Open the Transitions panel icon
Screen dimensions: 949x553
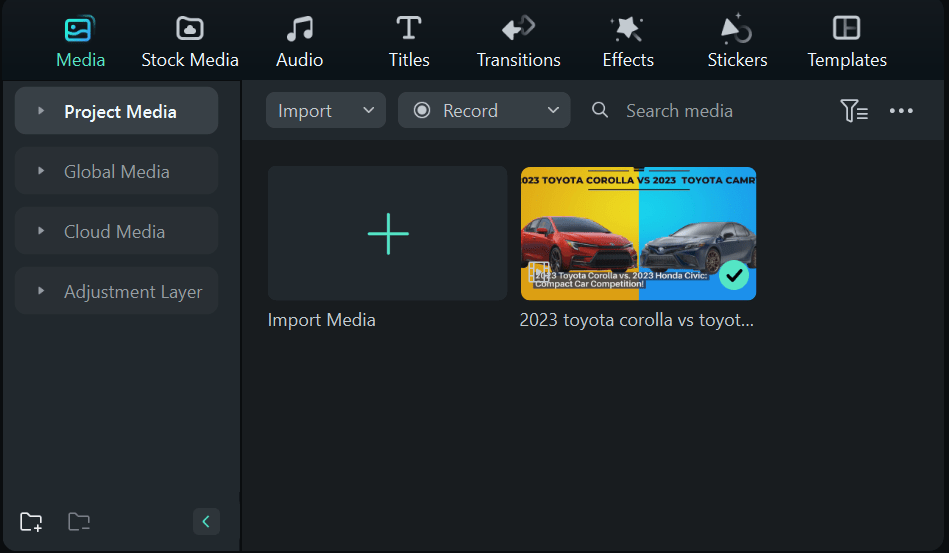(518, 28)
